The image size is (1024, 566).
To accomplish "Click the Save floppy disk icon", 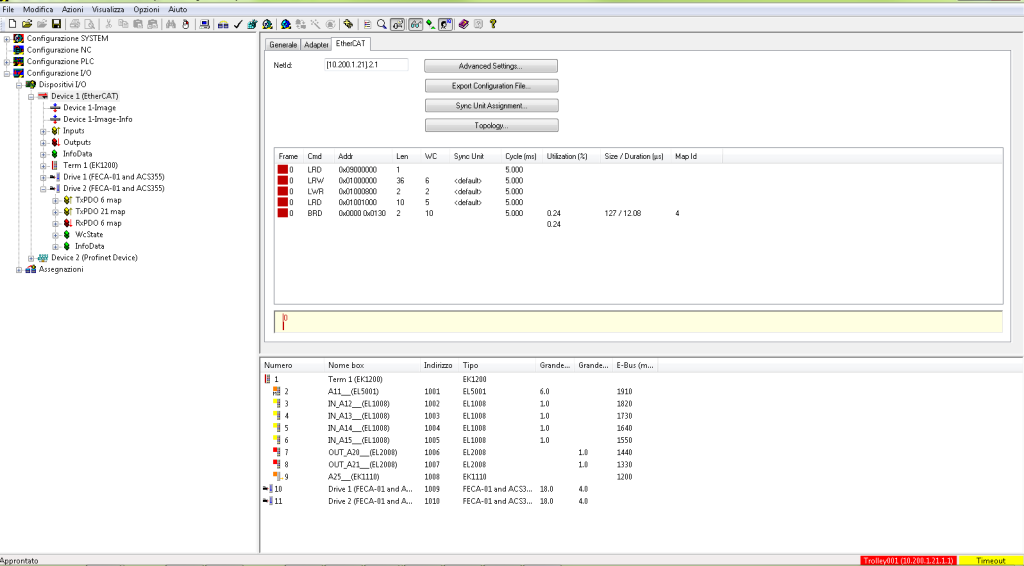I will coord(57,24).
